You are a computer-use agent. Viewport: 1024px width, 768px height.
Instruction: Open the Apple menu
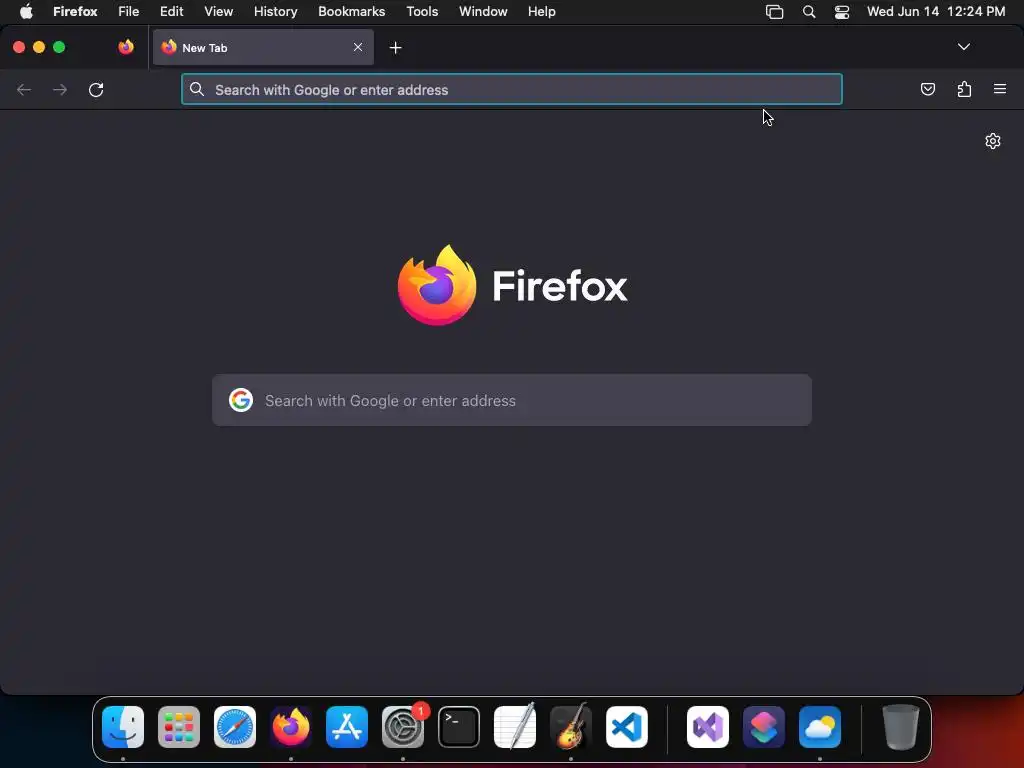[26, 12]
